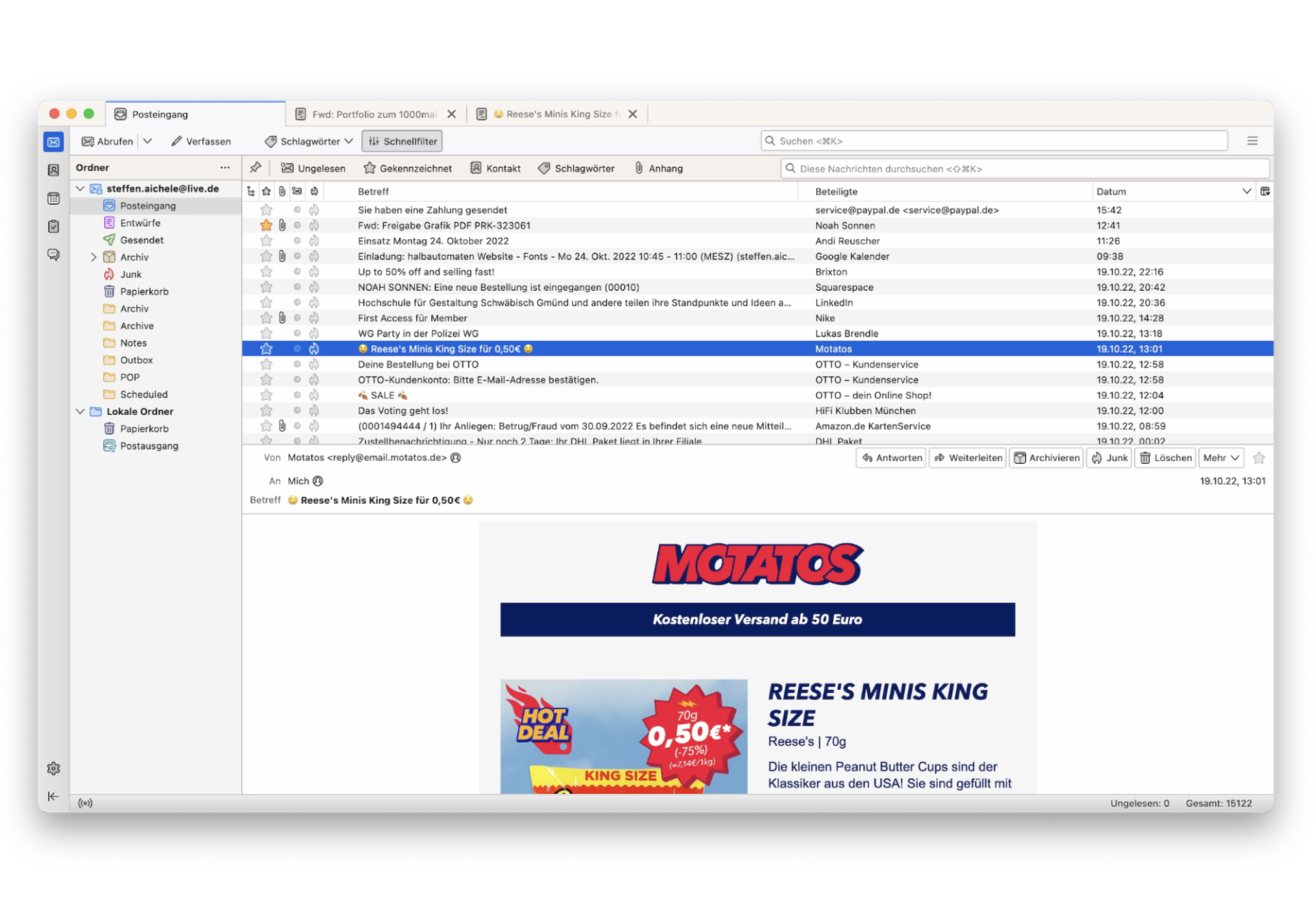Star the PayPal Zahlung gesendet message
1316x907 pixels.
(266, 210)
